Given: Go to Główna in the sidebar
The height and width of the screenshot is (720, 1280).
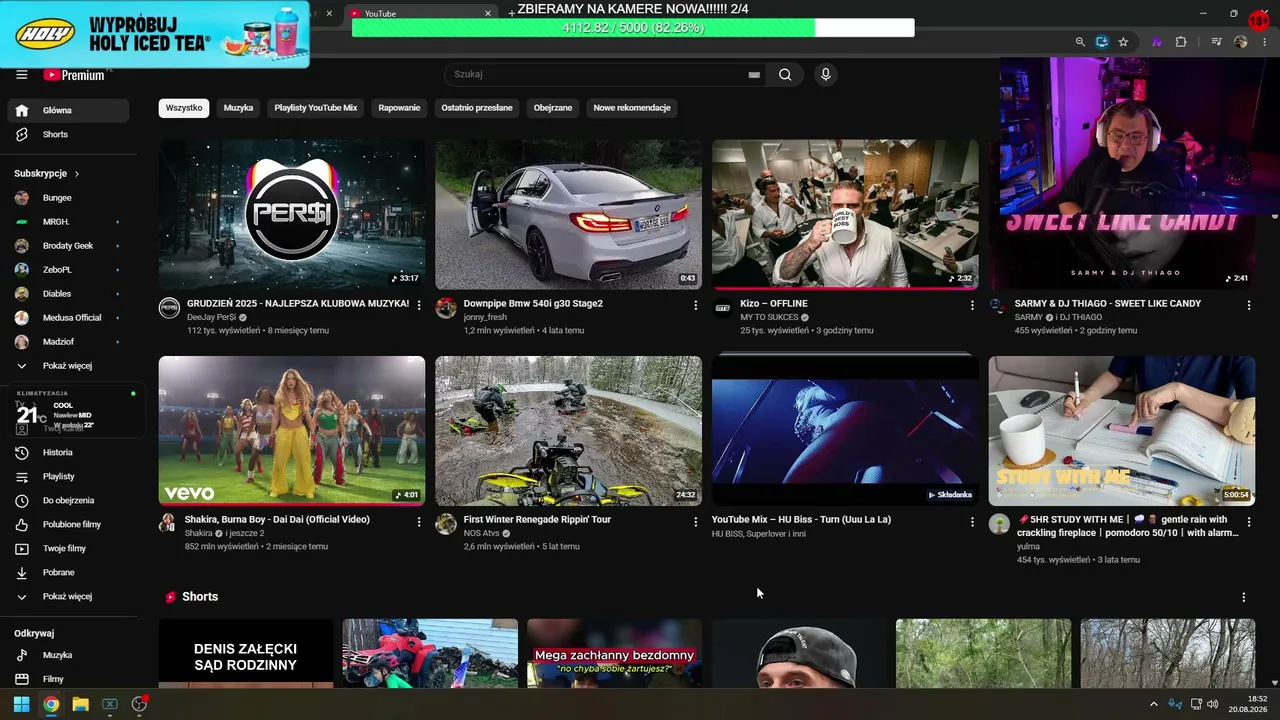Looking at the screenshot, I should click(x=68, y=110).
